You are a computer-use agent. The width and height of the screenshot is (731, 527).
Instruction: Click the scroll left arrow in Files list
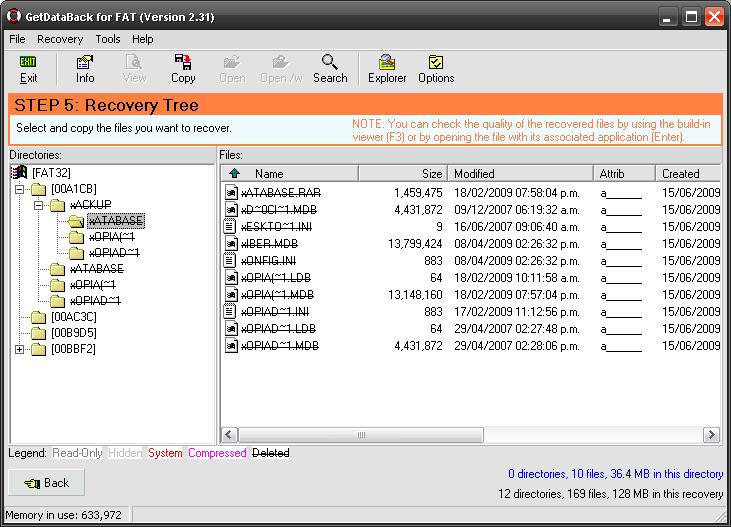click(x=229, y=435)
